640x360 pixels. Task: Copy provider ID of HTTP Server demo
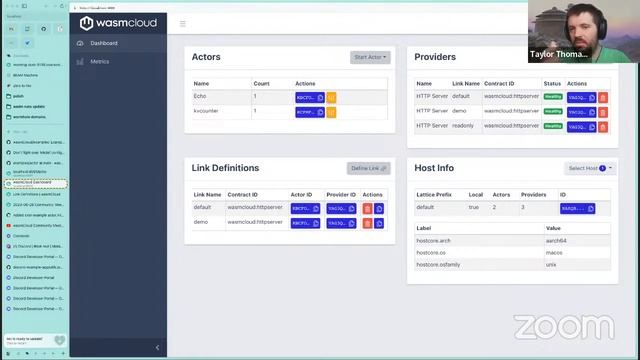582,112
